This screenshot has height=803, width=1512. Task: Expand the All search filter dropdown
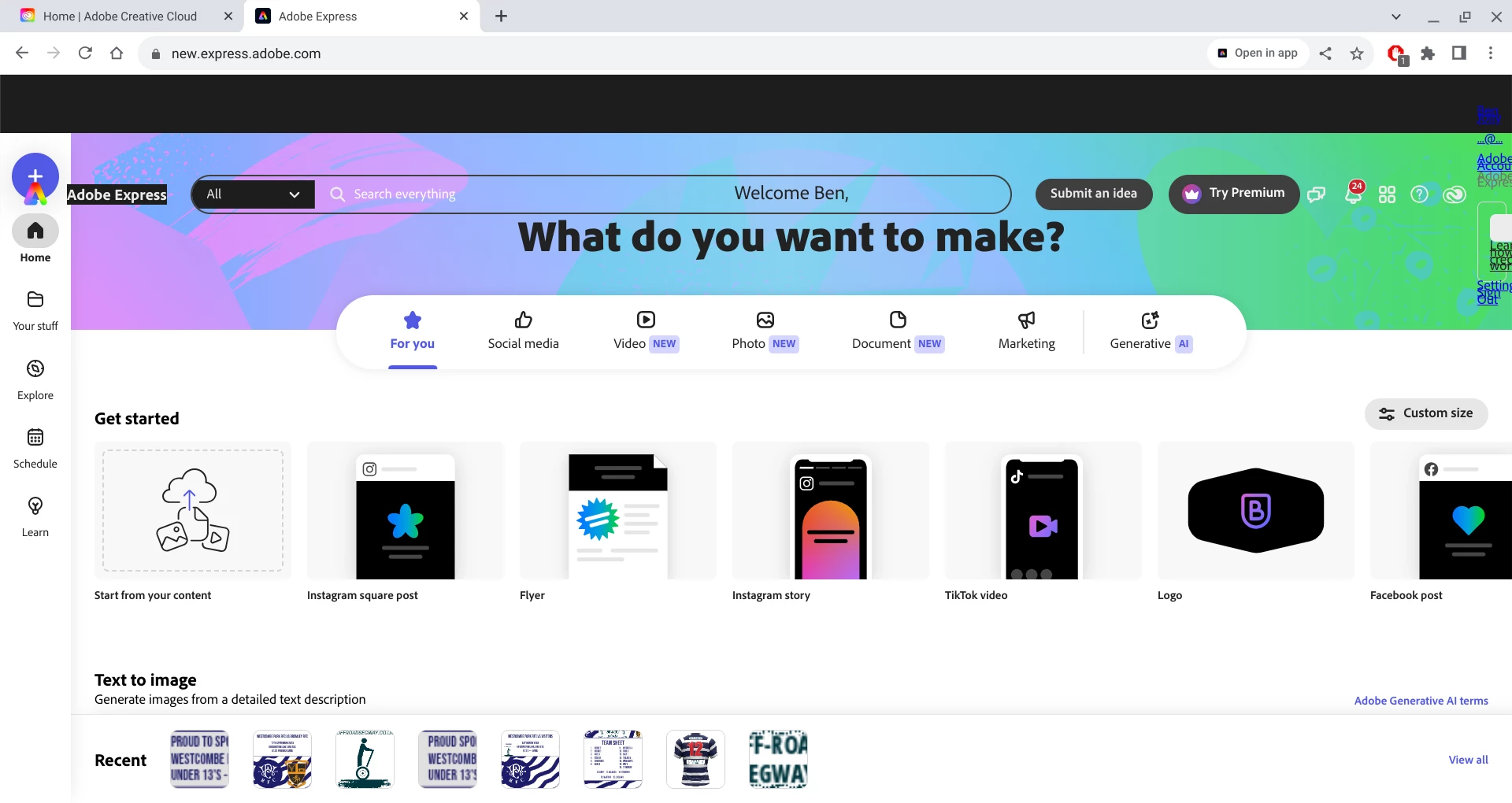(253, 194)
